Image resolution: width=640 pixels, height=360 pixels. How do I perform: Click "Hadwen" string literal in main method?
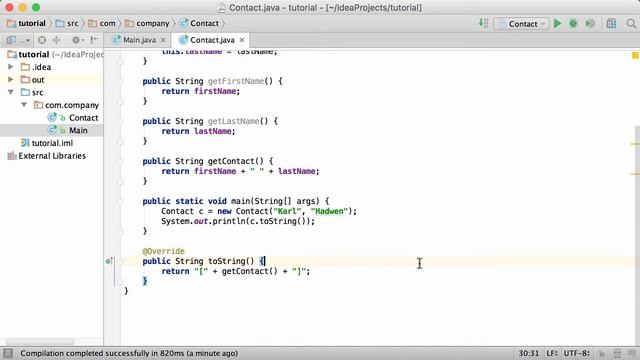pyautogui.click(x=329, y=211)
